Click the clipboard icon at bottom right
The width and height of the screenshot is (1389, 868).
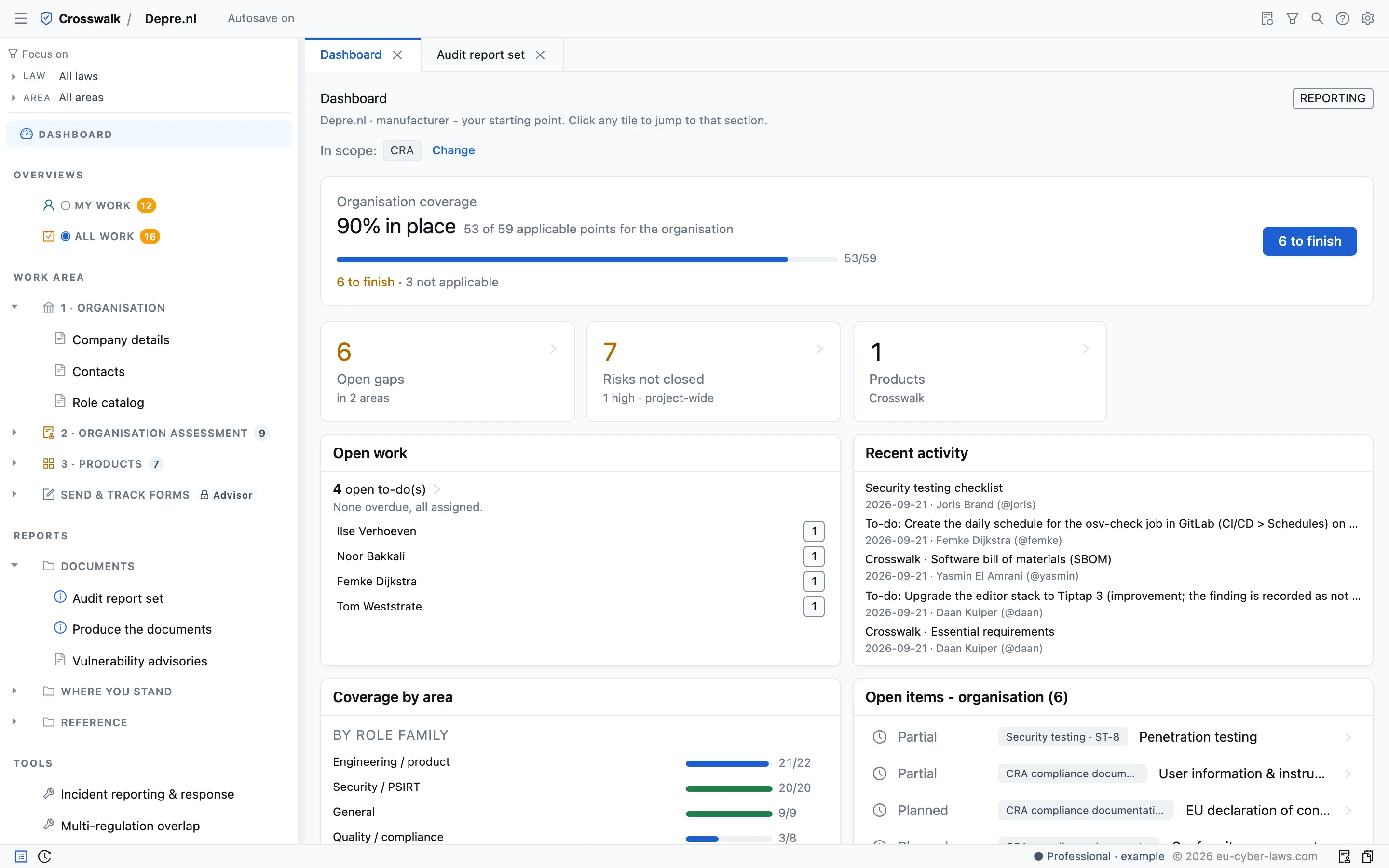click(x=1368, y=856)
